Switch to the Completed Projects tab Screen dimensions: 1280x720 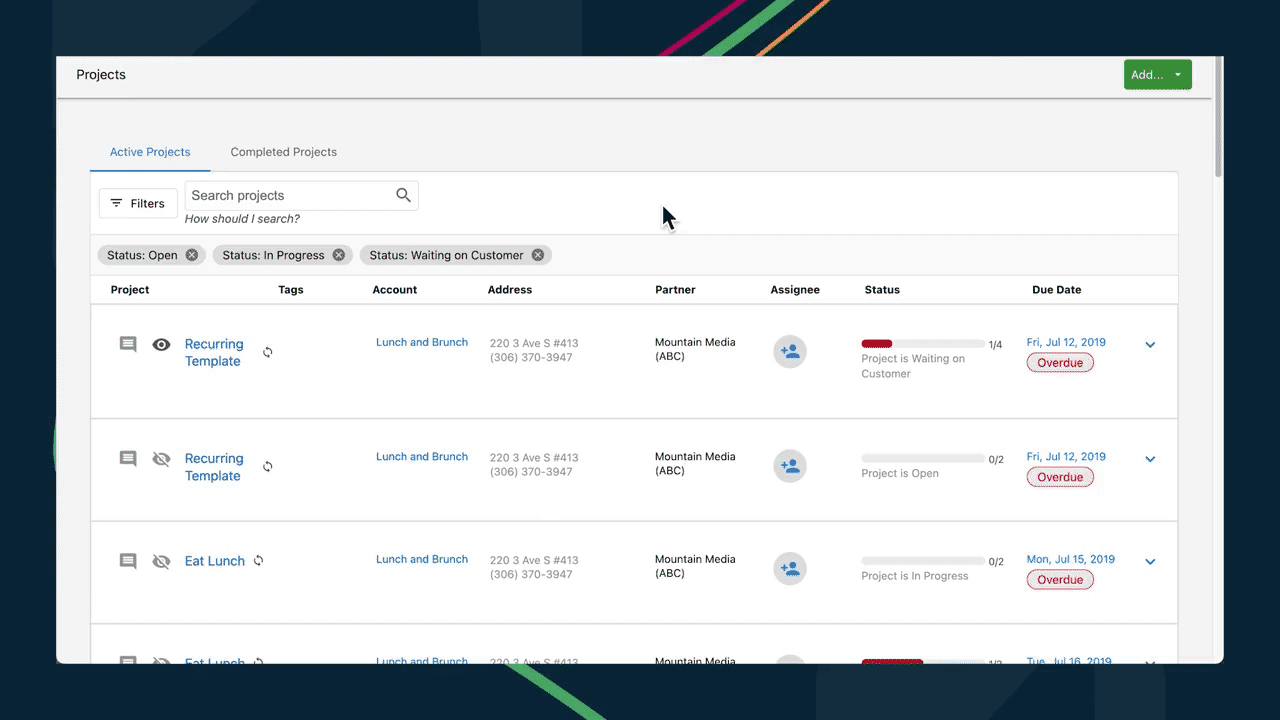tap(283, 152)
